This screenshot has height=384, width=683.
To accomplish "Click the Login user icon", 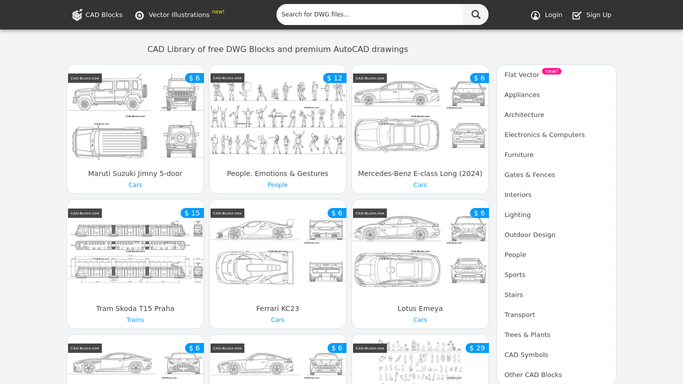I will point(535,15).
